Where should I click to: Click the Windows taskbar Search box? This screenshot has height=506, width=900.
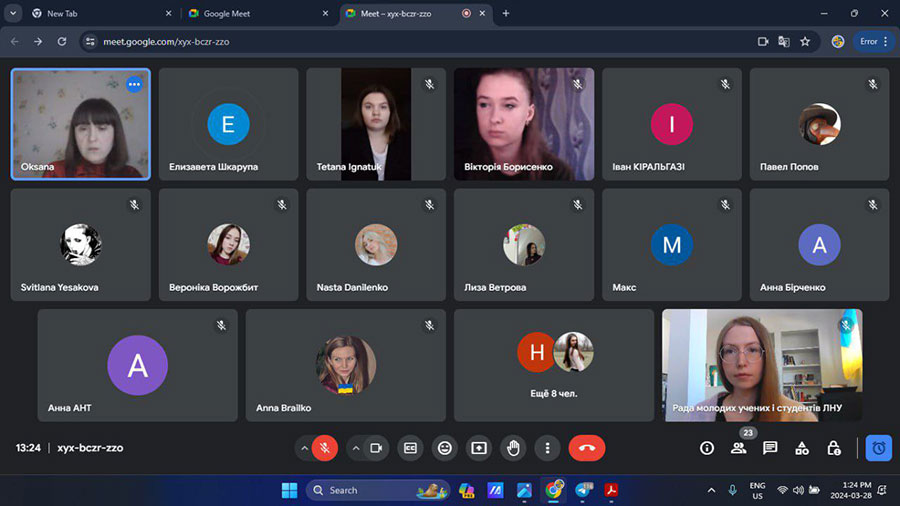(378, 491)
